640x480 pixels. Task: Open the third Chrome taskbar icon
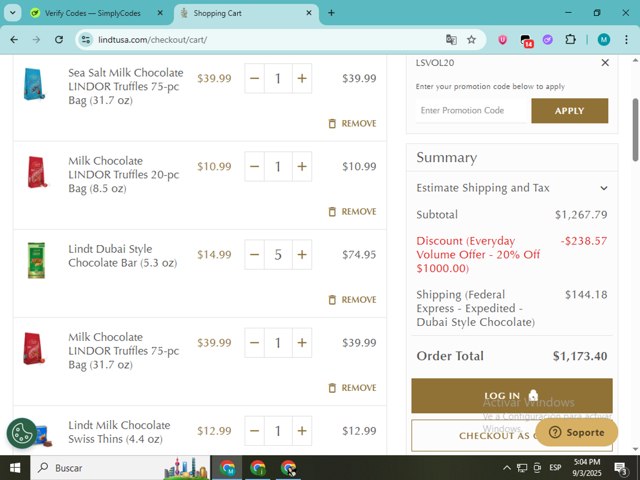(288, 468)
